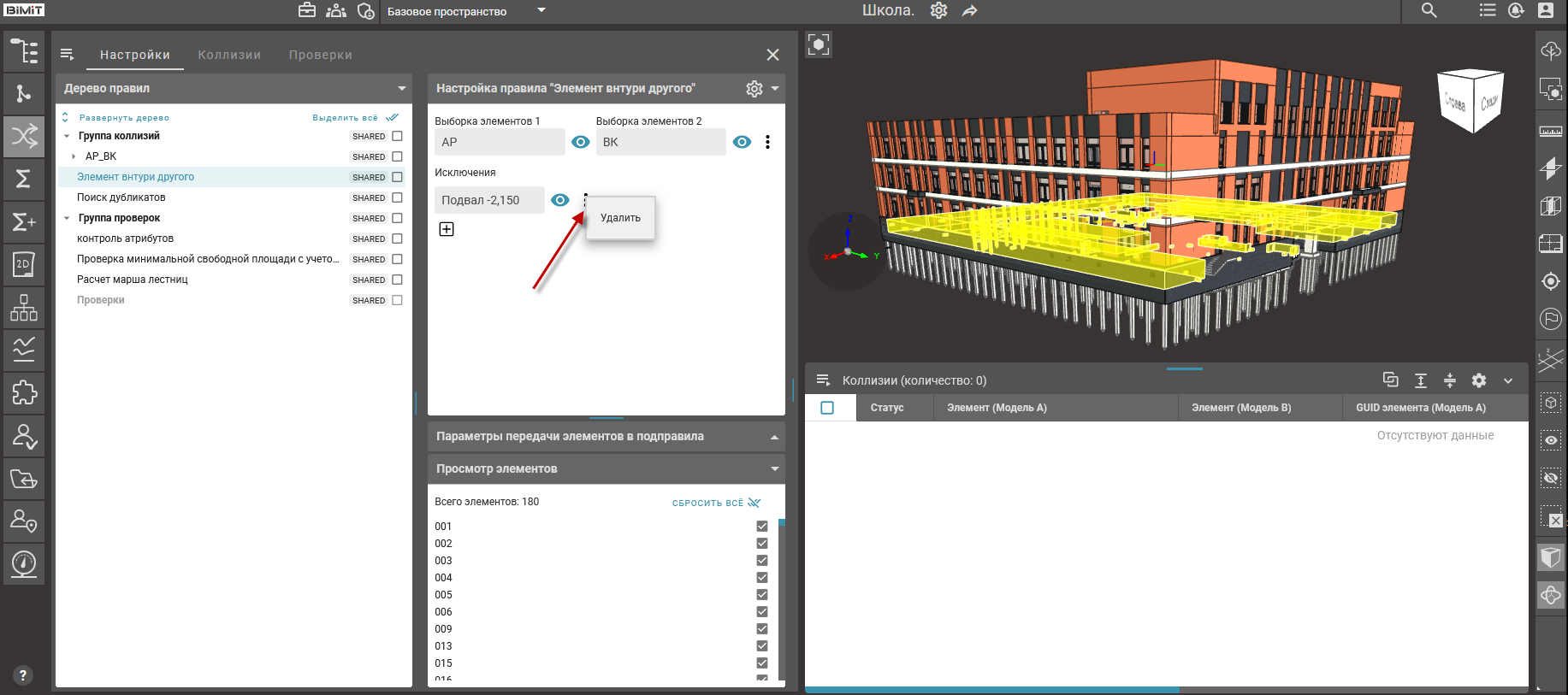1568x695 pixels.
Task: Click the plugin puzzle piece icon
Action: 24,392
